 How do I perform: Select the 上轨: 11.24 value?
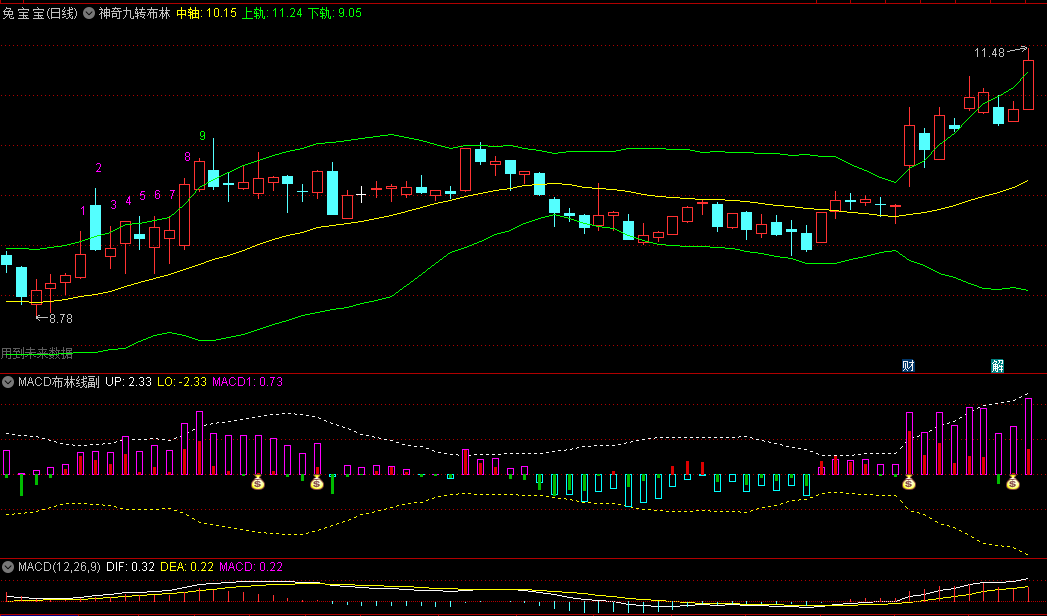[x=272, y=13]
